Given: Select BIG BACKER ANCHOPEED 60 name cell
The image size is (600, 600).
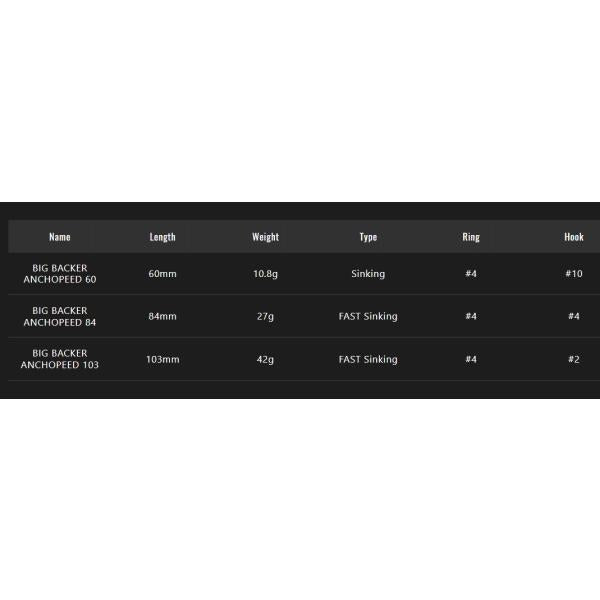Looking at the screenshot, I should tap(60, 274).
